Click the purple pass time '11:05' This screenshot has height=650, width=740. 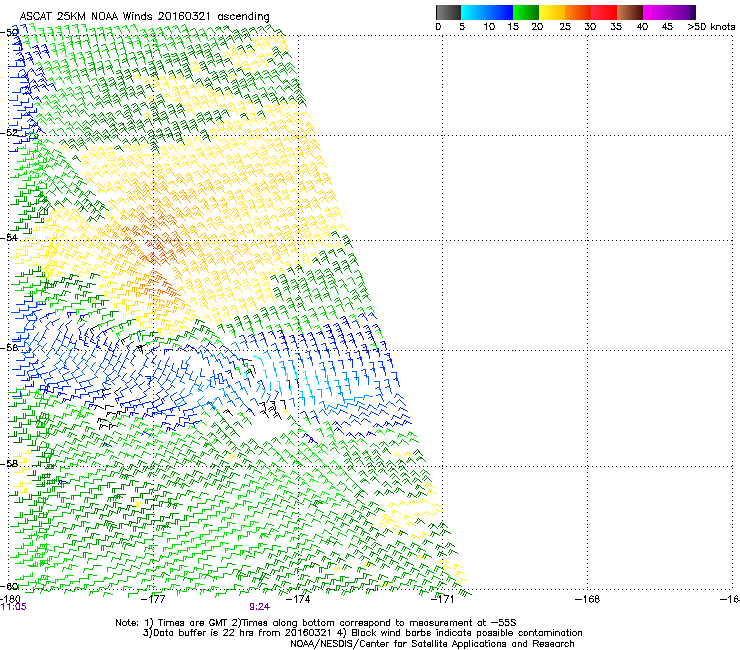pos(13,607)
